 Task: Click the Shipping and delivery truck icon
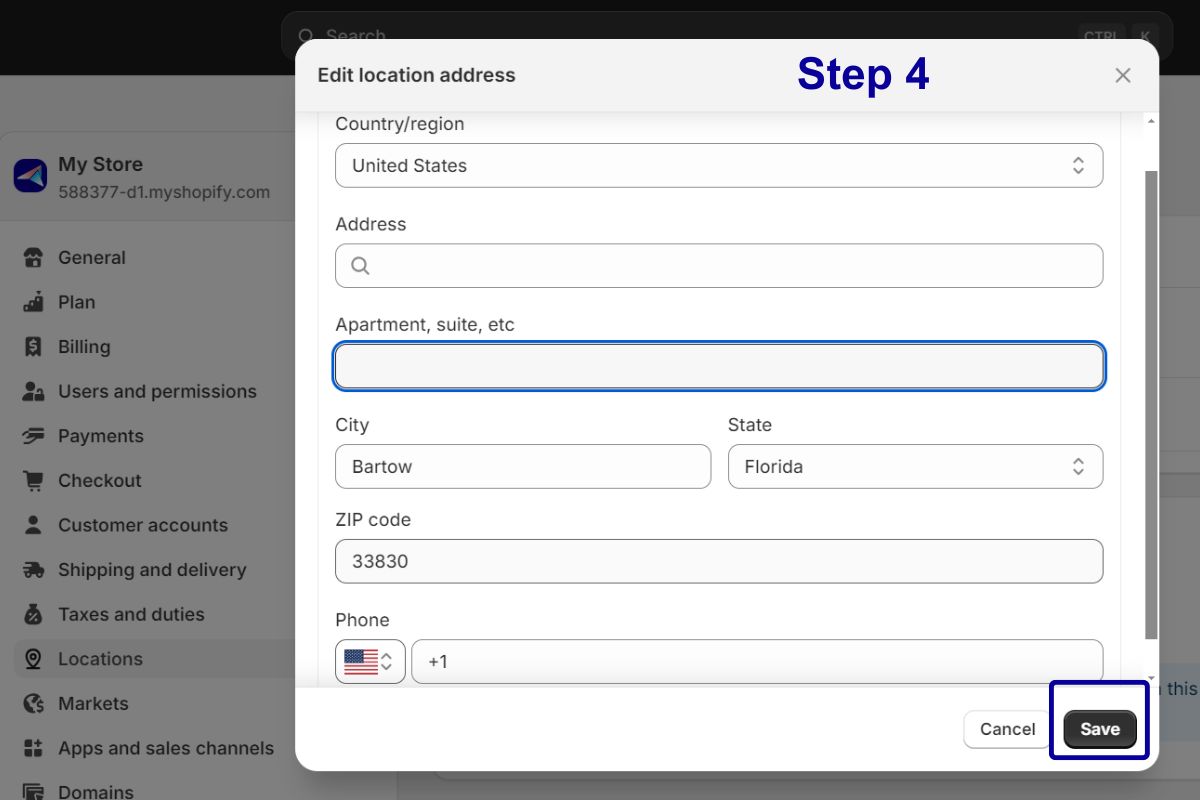33,570
